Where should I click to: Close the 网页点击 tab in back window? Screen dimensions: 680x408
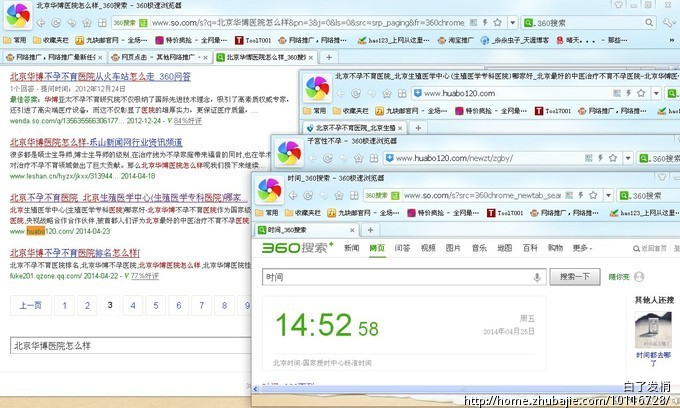click(x=206, y=57)
